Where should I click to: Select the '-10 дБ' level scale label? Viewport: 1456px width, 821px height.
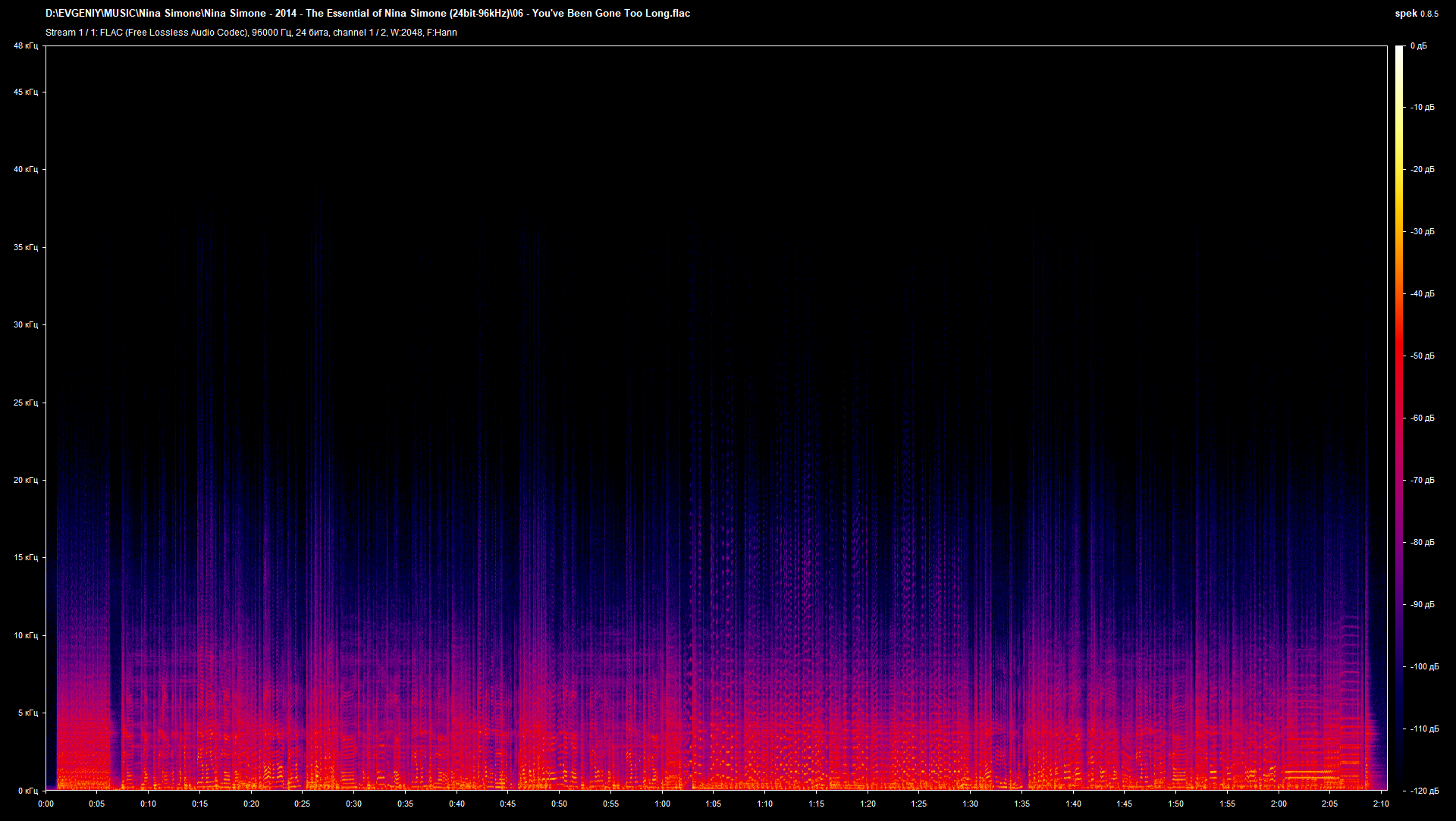click(1423, 108)
